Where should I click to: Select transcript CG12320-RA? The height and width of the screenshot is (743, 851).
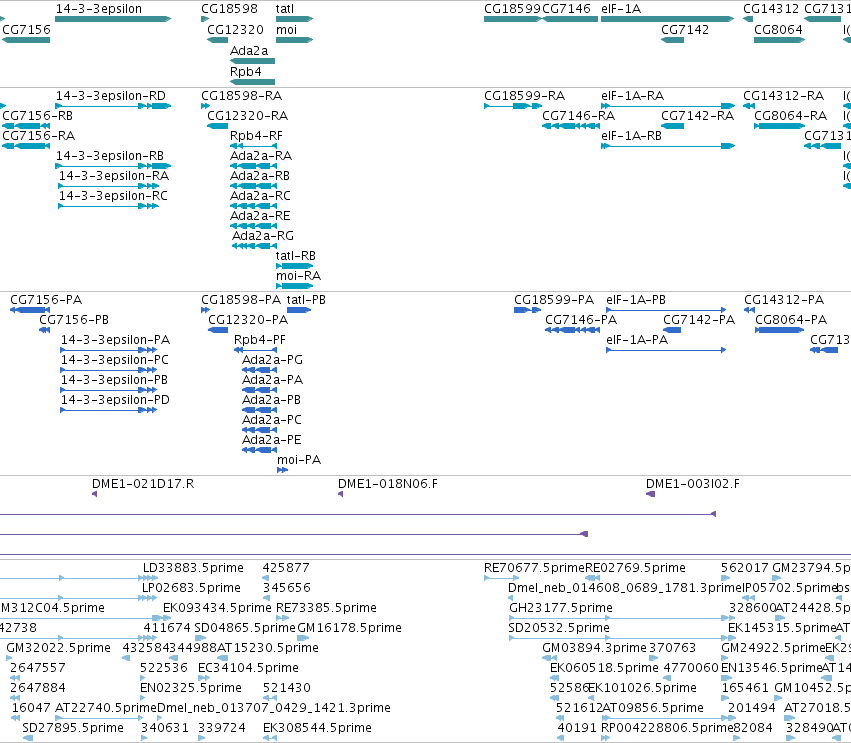tap(218, 126)
